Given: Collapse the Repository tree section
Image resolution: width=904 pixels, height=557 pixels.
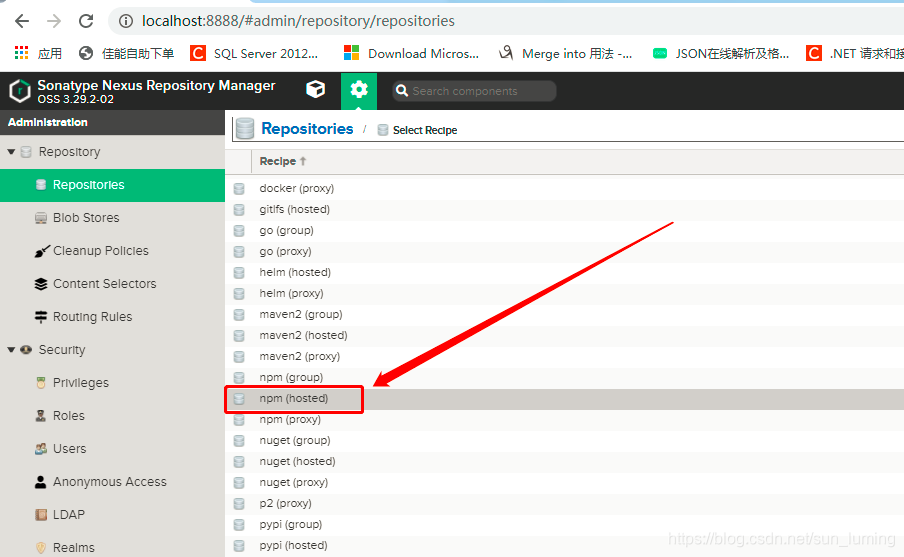Looking at the screenshot, I should [x=11, y=152].
